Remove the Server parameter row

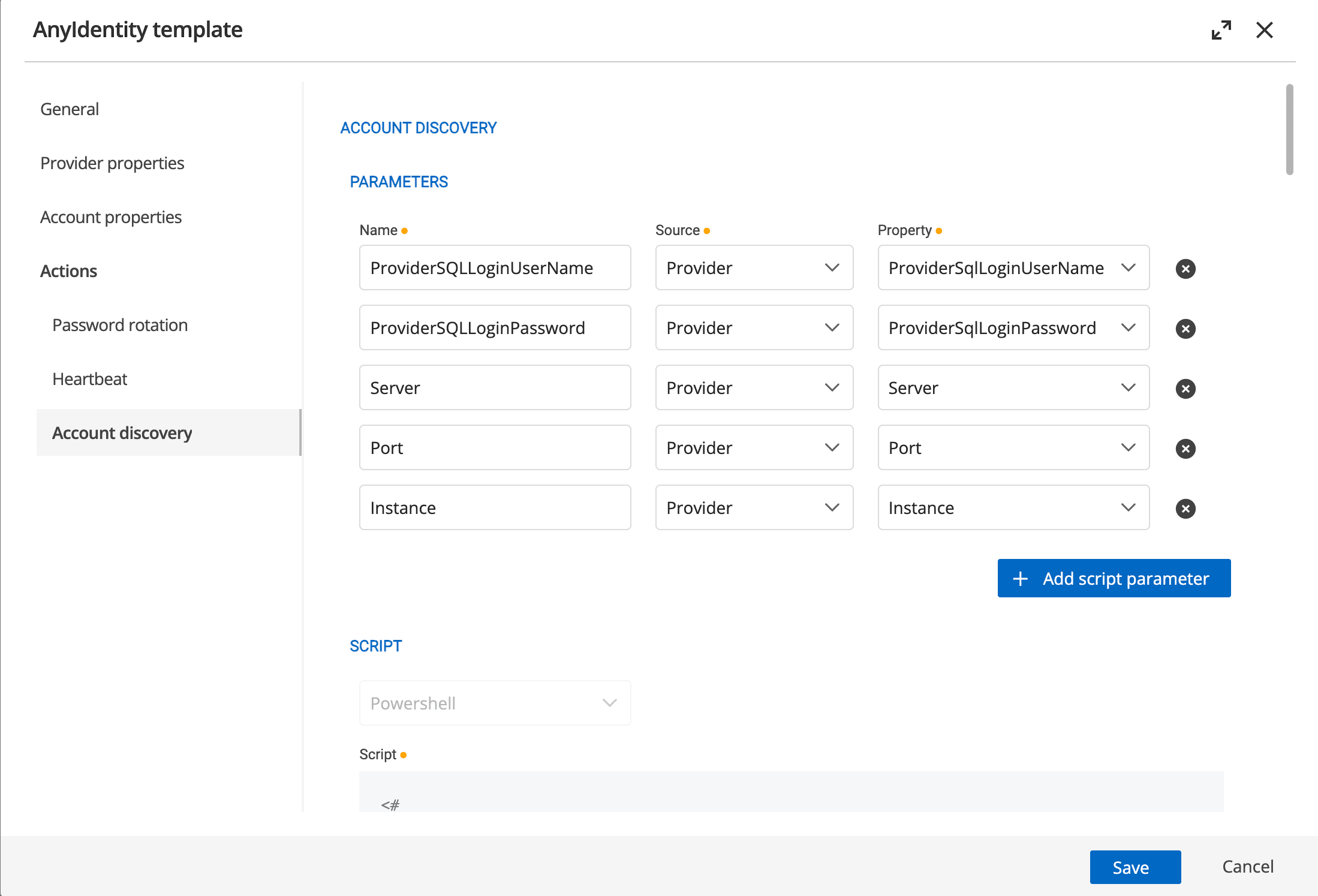click(x=1185, y=389)
